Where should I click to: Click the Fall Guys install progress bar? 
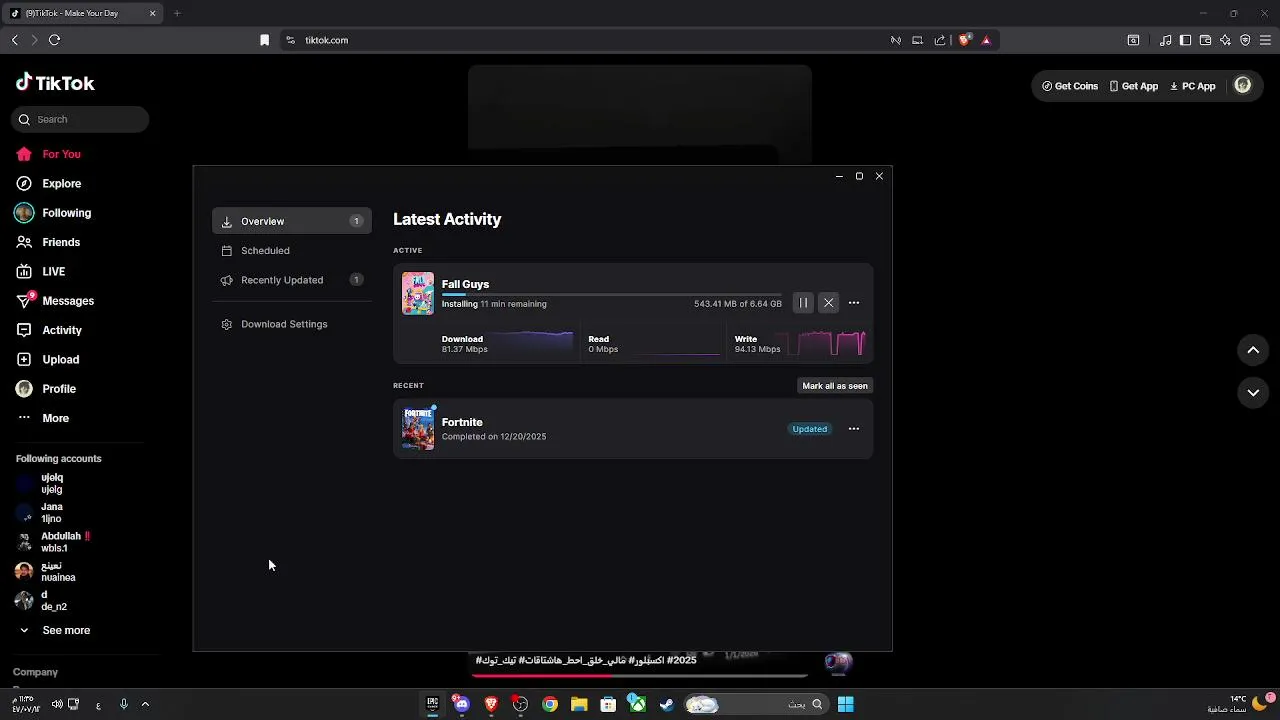(x=612, y=295)
